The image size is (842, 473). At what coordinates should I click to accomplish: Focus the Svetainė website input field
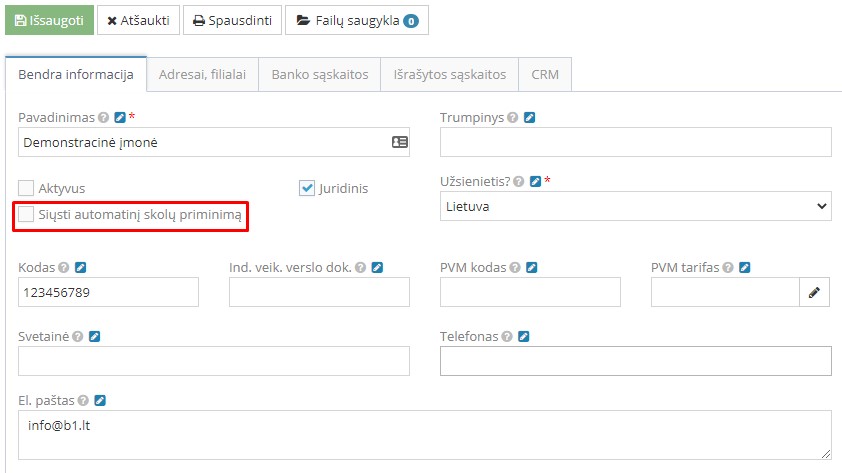click(214, 361)
